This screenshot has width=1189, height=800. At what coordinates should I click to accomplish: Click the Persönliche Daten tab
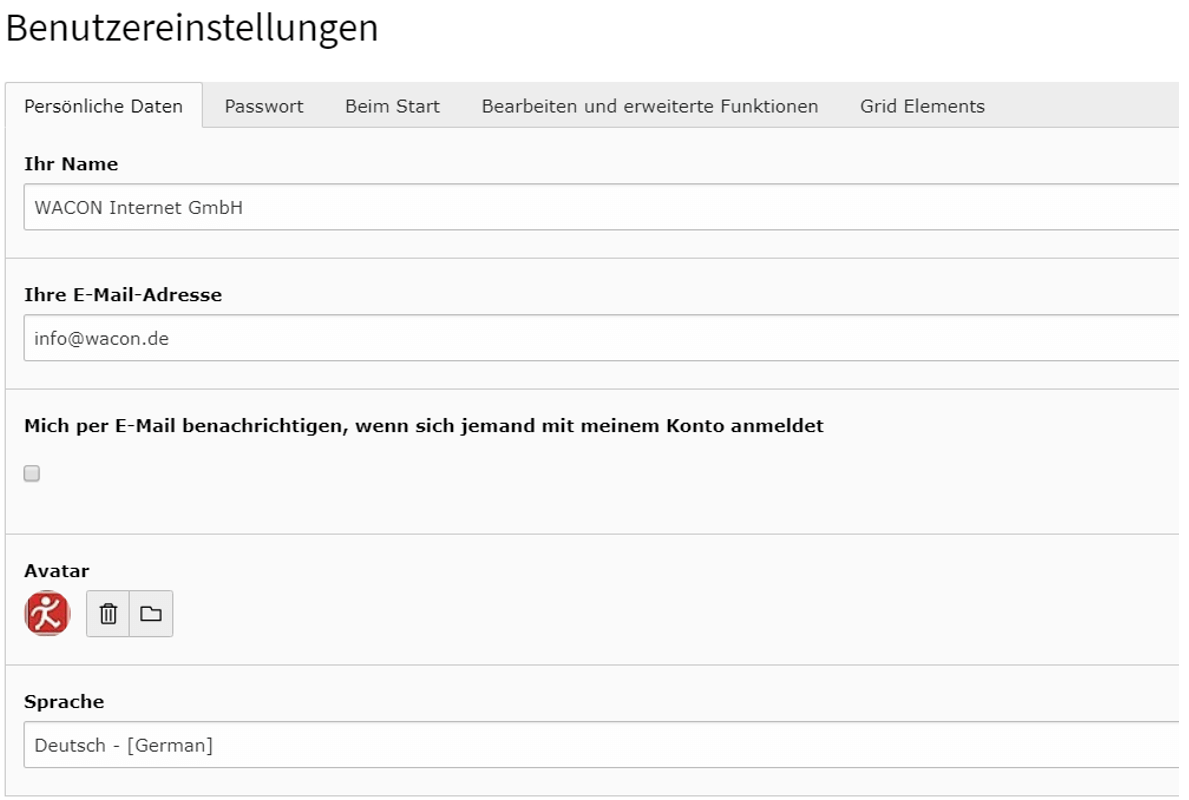coord(104,106)
